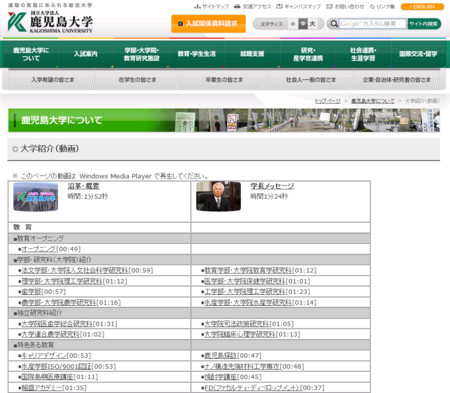450x393 pixels.
Task: Click the サイト内検索 button
Action: coord(424,24)
